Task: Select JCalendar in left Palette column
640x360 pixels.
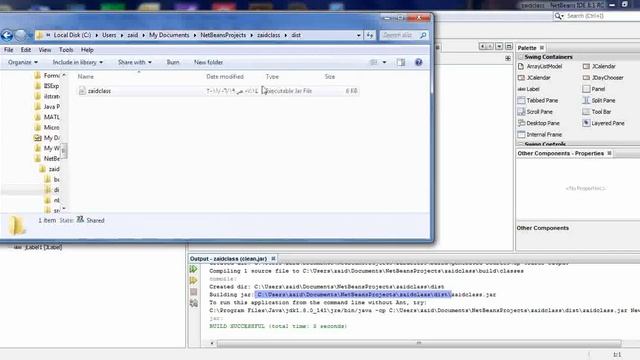Action: pos(534,78)
